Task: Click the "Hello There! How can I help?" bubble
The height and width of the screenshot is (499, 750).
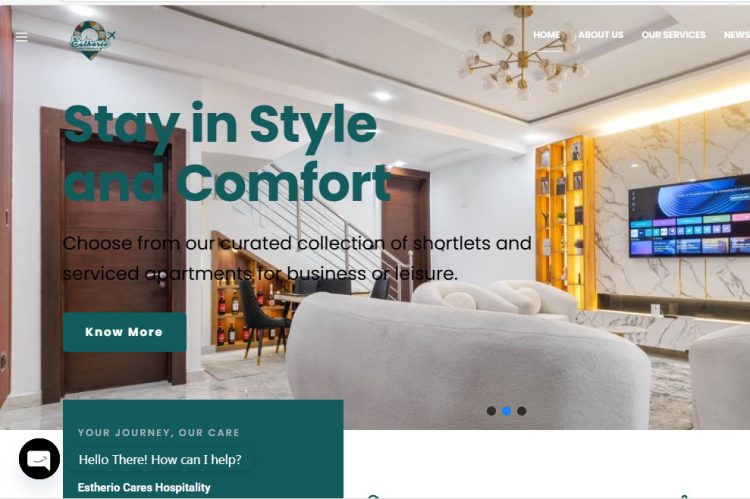Action: (160, 460)
